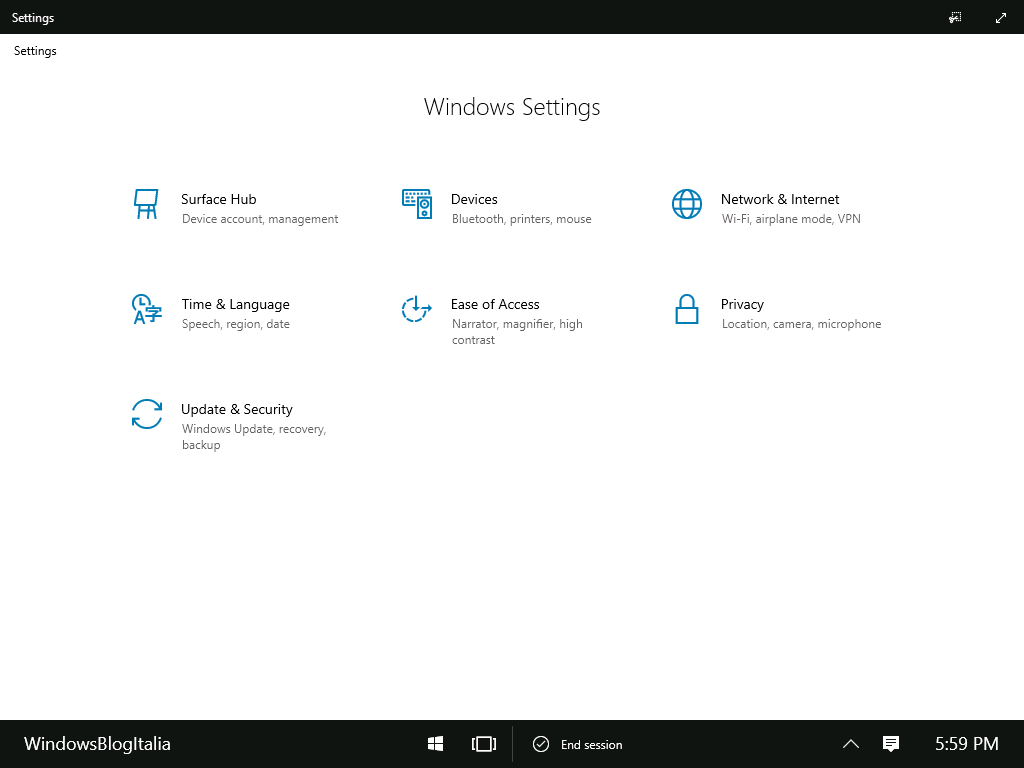Click the 5:59 PM clock
Viewport: 1024px width, 768px height.
point(967,744)
